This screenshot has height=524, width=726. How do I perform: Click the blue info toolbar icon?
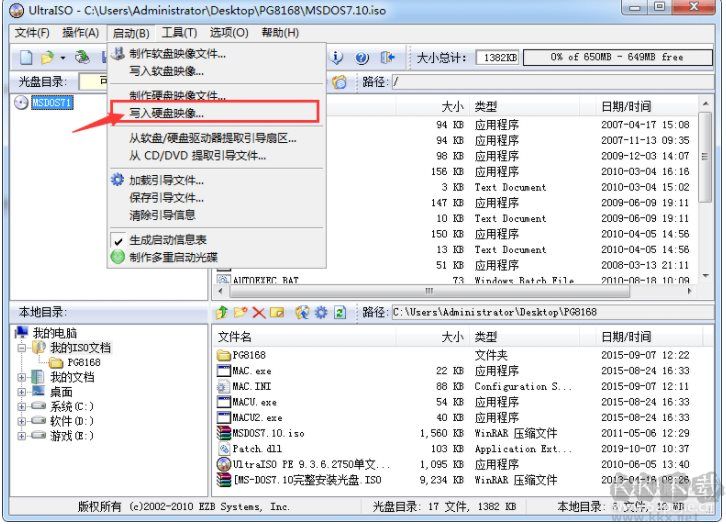pos(337,57)
